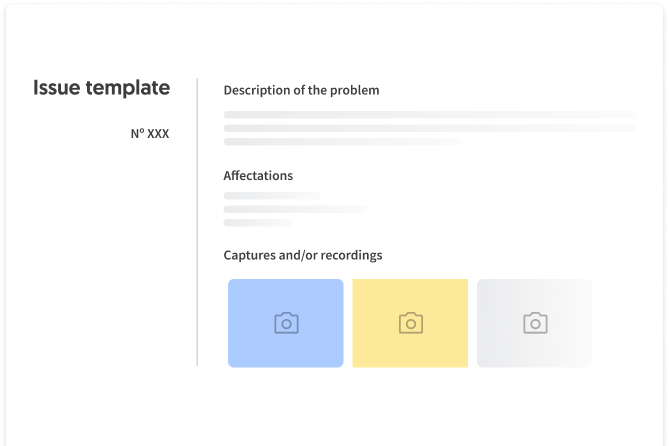
Task: Click the shortest last line under Affectations
Action: (x=259, y=223)
